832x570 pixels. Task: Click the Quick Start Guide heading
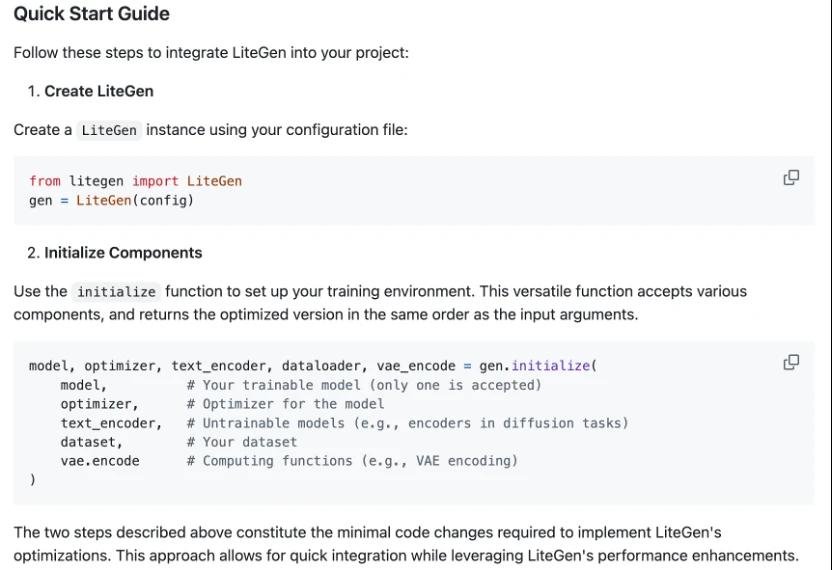91,14
